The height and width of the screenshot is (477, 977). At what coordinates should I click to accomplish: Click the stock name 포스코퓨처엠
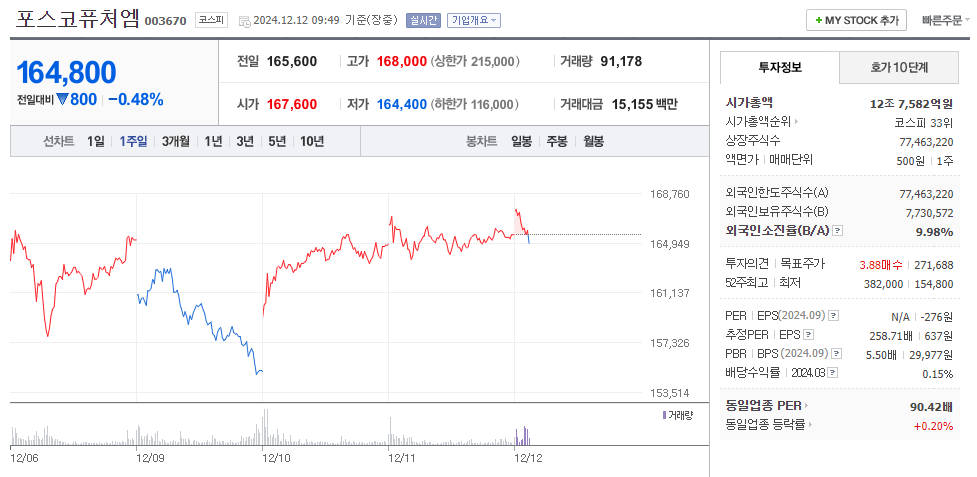tap(78, 19)
